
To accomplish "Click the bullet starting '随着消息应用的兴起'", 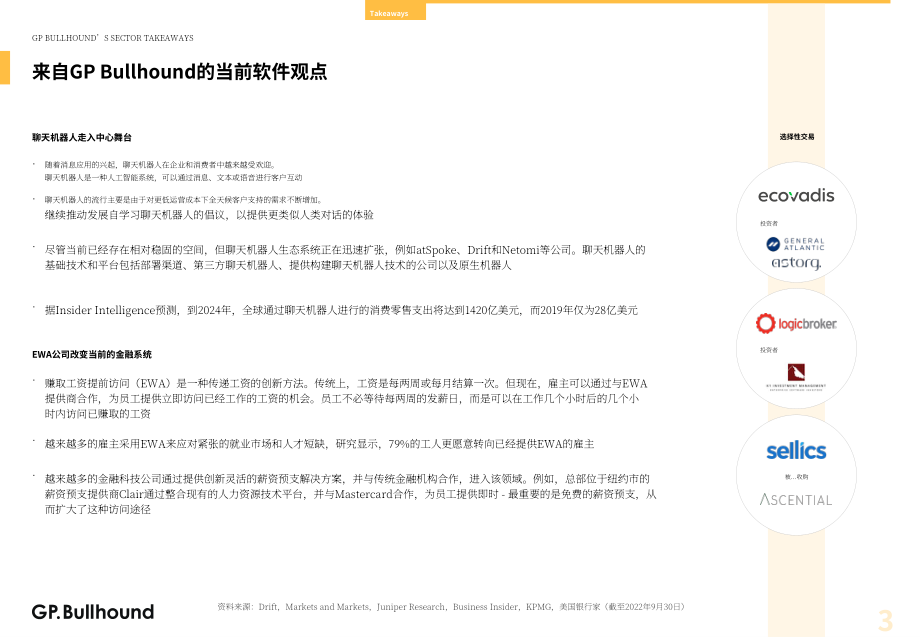I will pyautogui.click(x=160, y=165).
